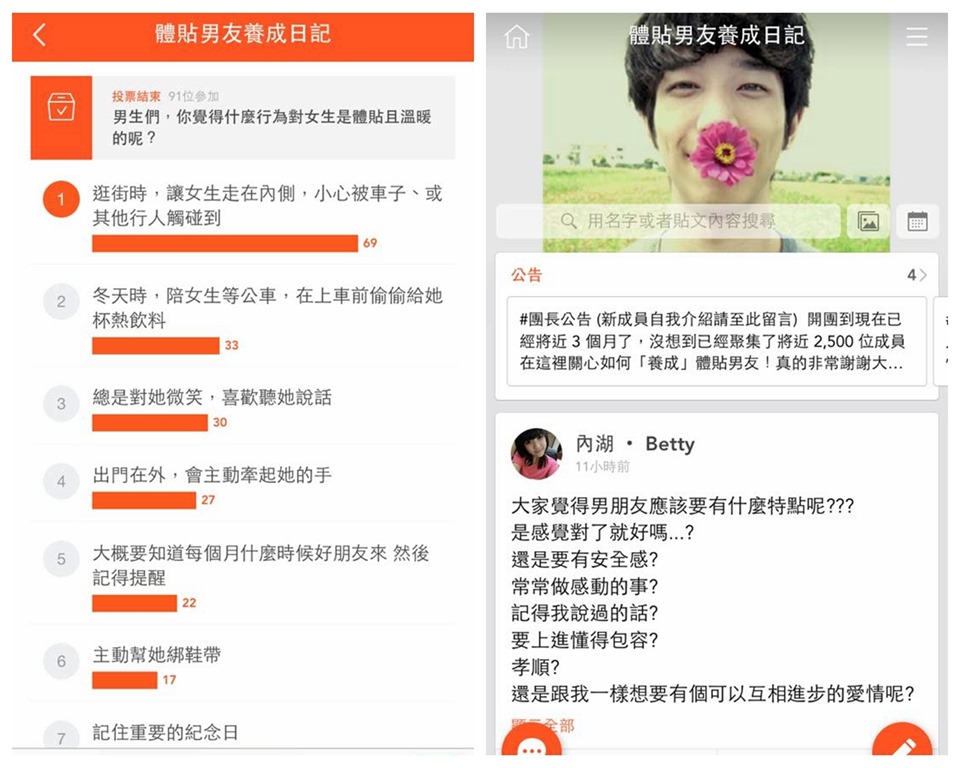Expand announcements via the 4 chevron

click(917, 275)
